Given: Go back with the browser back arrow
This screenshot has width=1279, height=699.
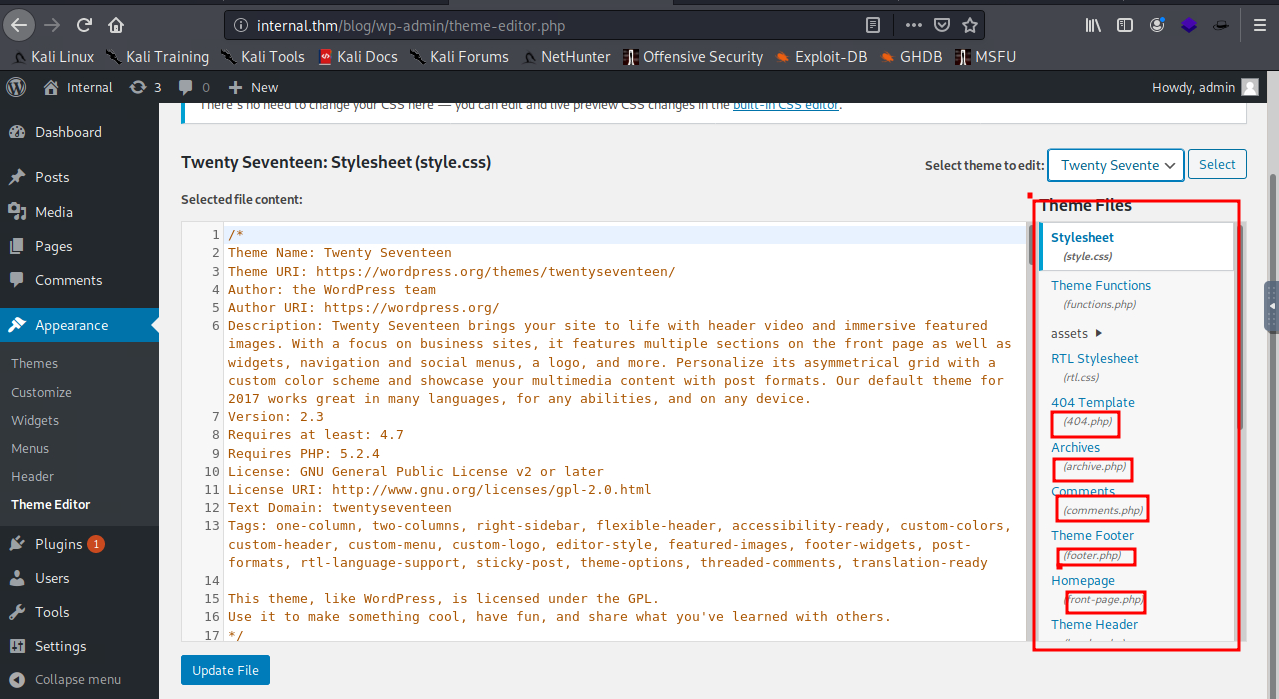Looking at the screenshot, I should (21, 25).
